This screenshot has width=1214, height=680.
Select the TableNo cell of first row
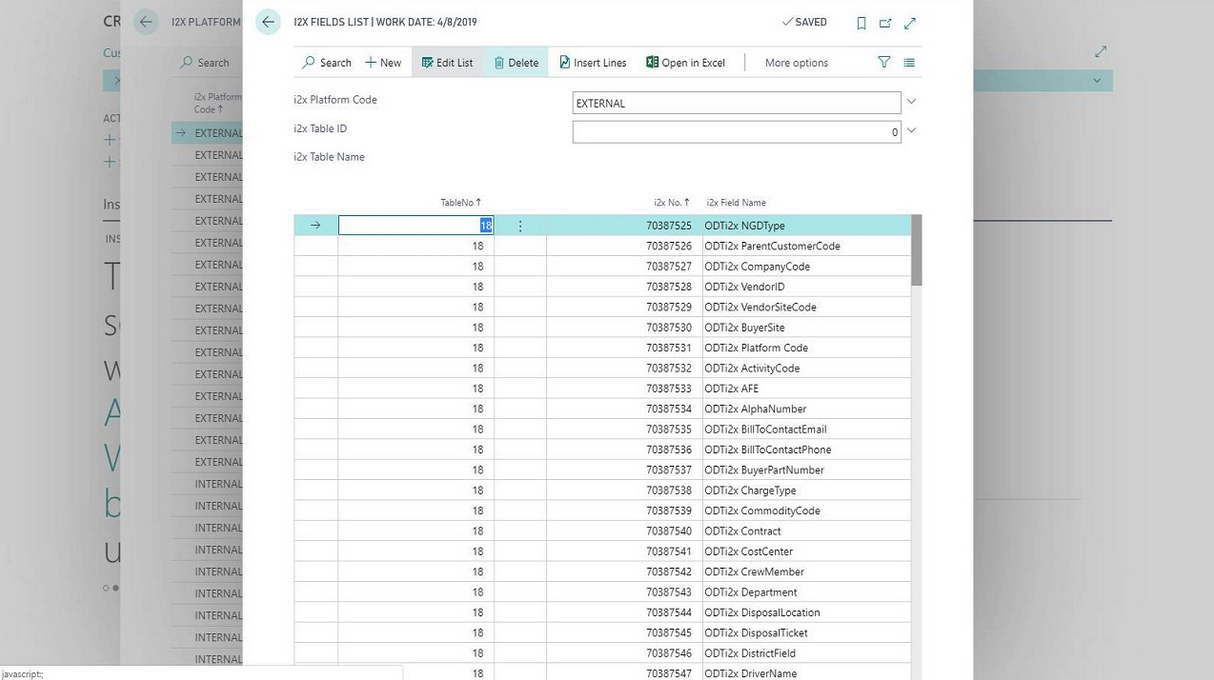(416, 226)
